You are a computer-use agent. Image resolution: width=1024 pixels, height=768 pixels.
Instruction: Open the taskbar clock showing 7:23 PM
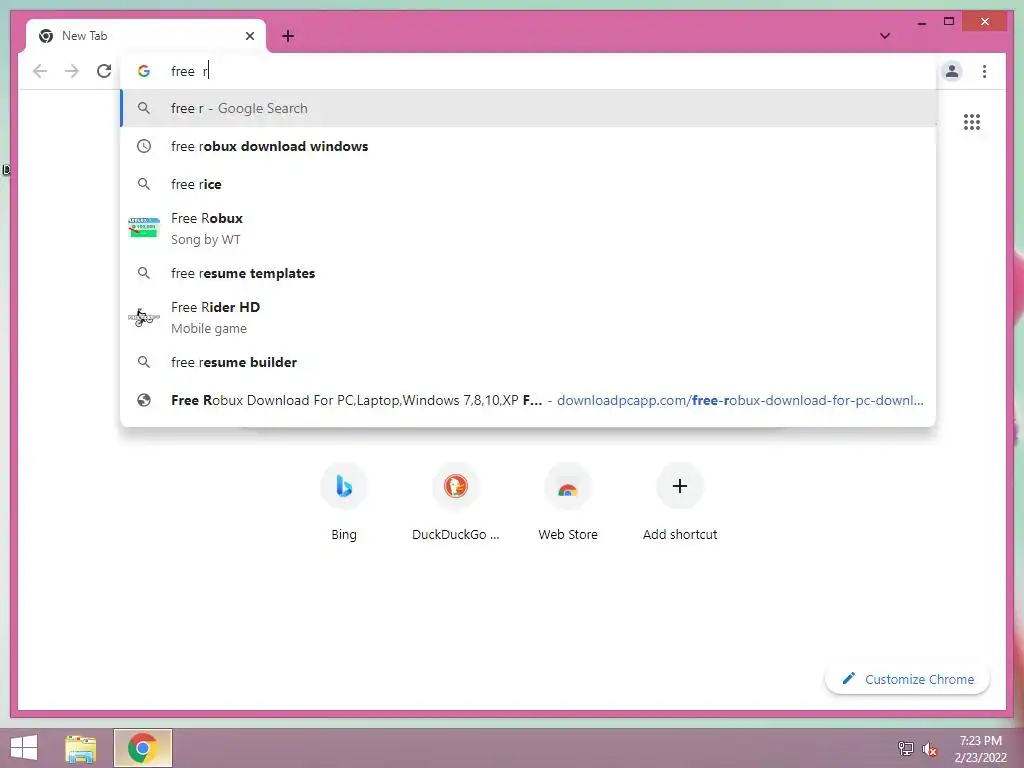pos(980,748)
